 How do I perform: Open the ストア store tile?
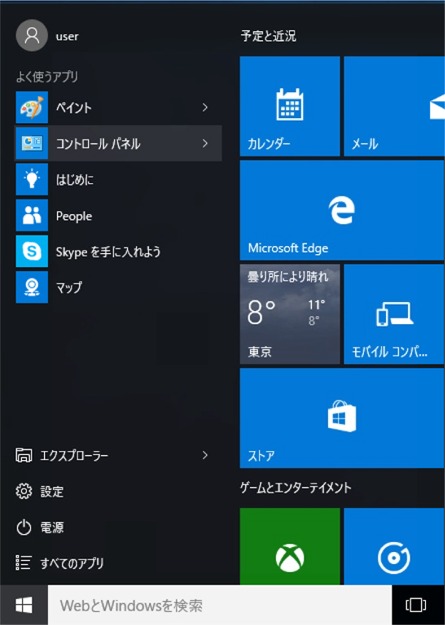click(x=342, y=418)
